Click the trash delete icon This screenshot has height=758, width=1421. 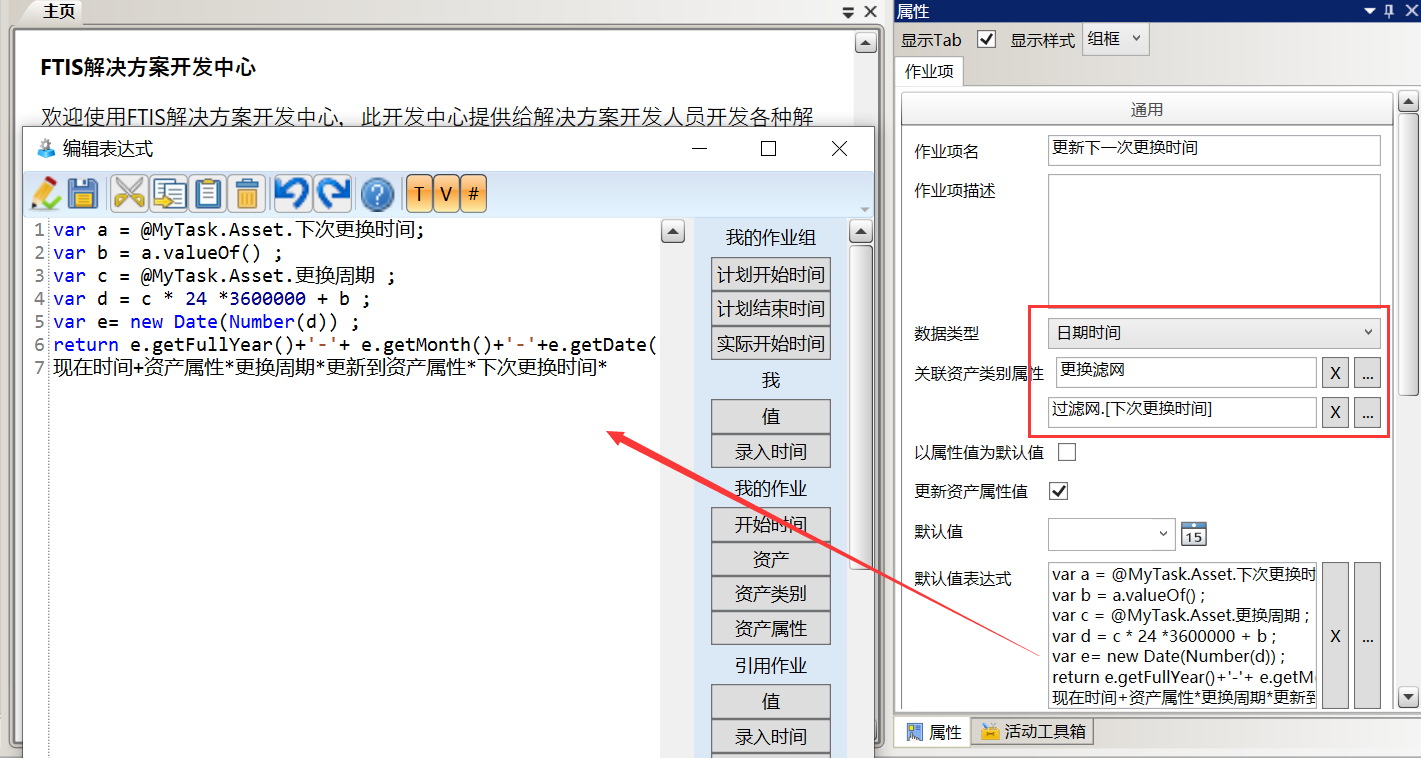click(x=247, y=193)
